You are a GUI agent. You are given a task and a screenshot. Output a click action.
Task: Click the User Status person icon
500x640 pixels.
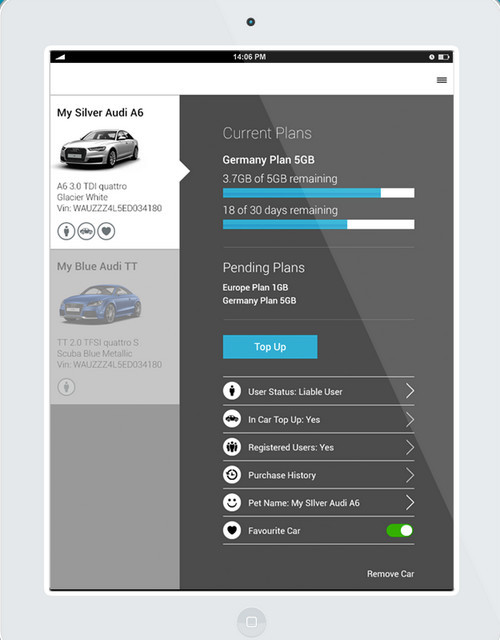pyautogui.click(x=232, y=391)
